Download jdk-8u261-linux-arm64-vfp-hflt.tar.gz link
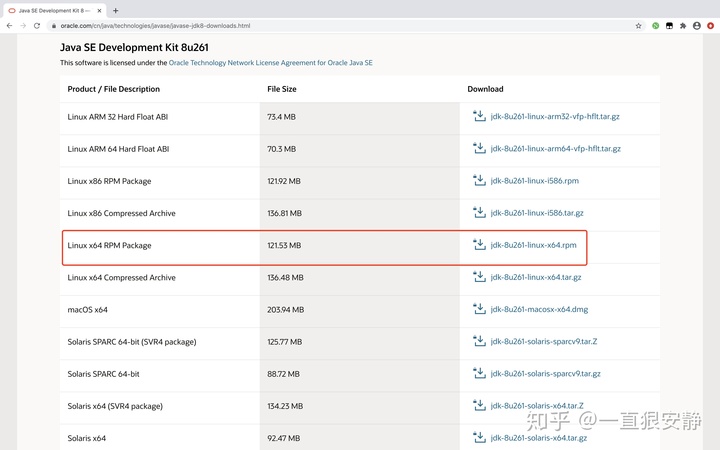720x450 pixels. pos(556,149)
